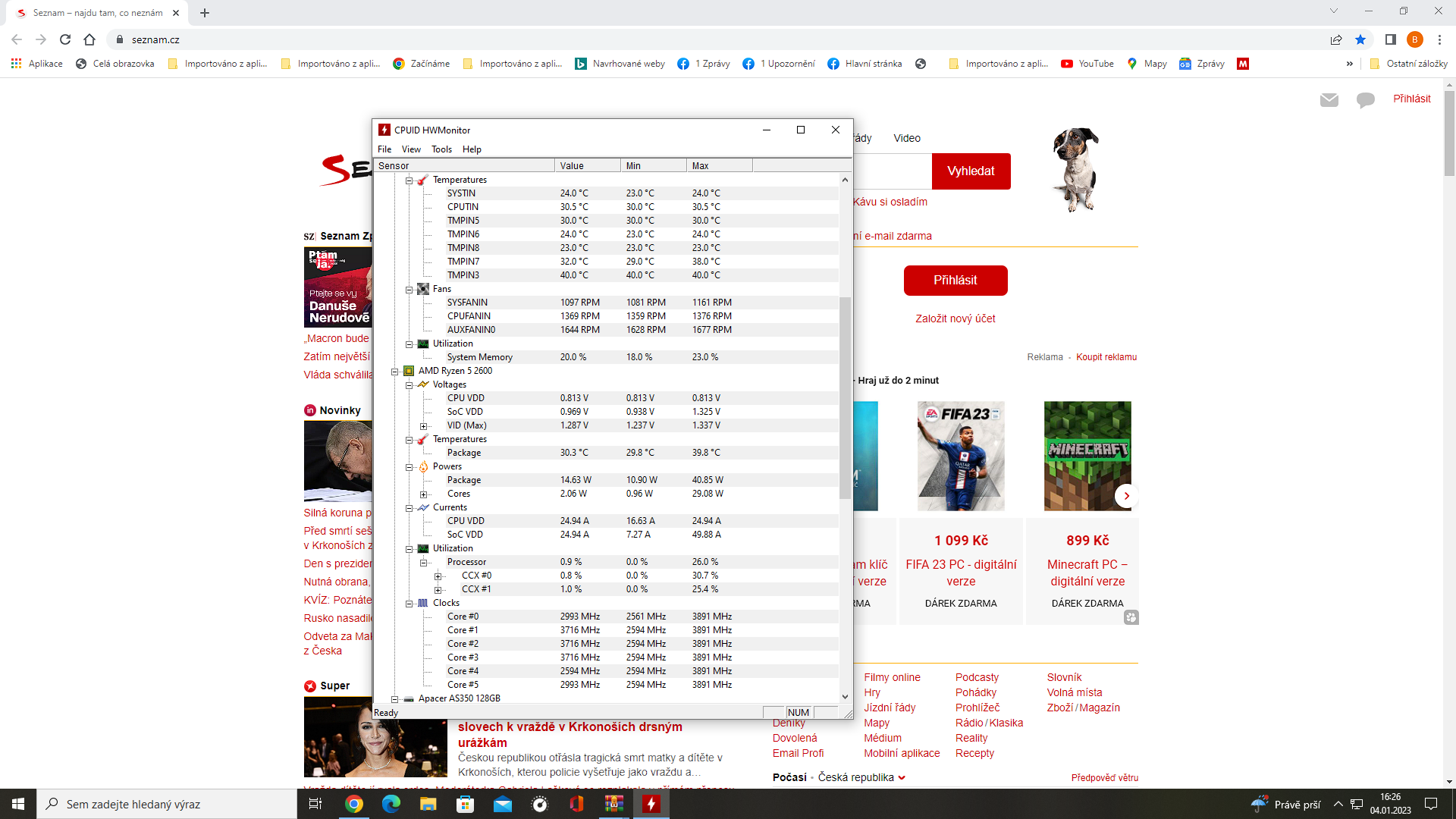Expand the CCX #0 node
The height and width of the screenshot is (819, 1456).
438,576
